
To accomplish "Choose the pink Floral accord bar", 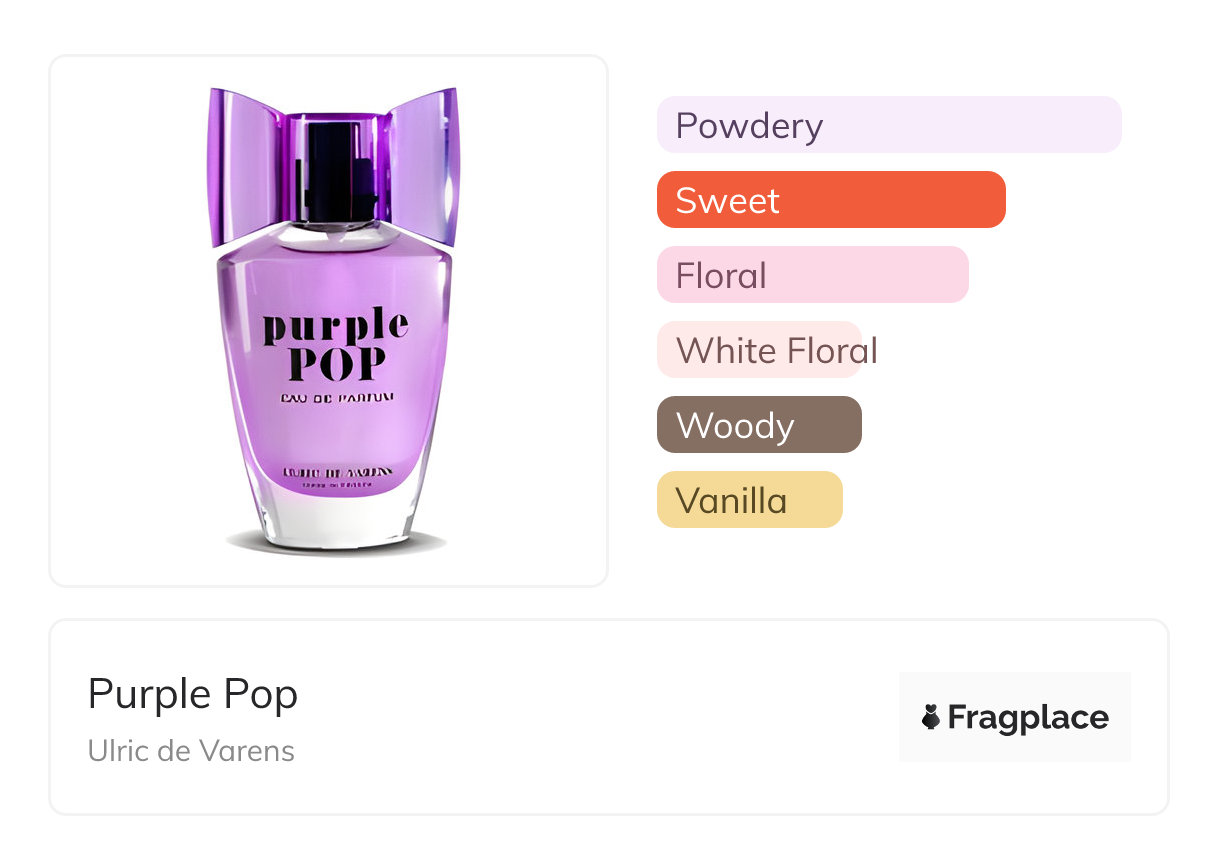I will 812,275.
